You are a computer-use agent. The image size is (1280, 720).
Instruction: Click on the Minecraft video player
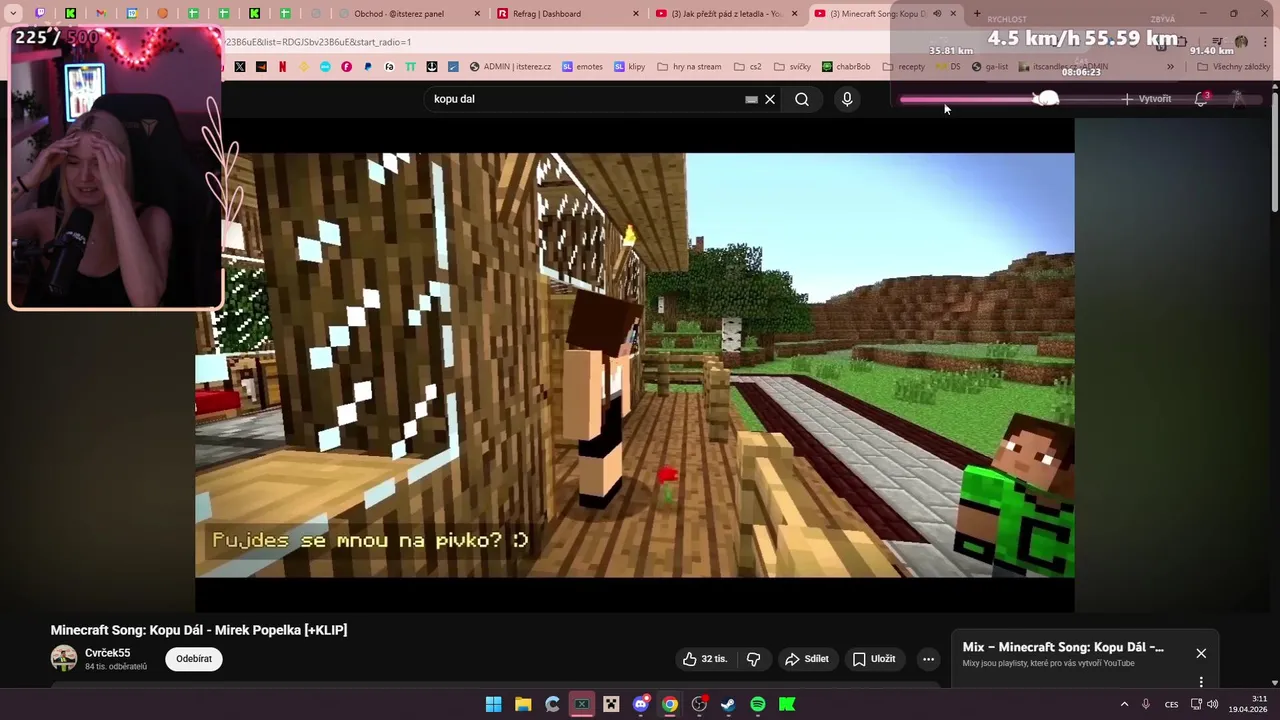635,365
